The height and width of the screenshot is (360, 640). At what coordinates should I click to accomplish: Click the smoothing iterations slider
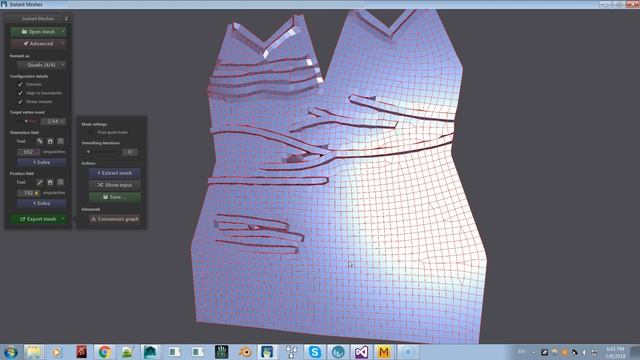pyautogui.click(x=101, y=152)
